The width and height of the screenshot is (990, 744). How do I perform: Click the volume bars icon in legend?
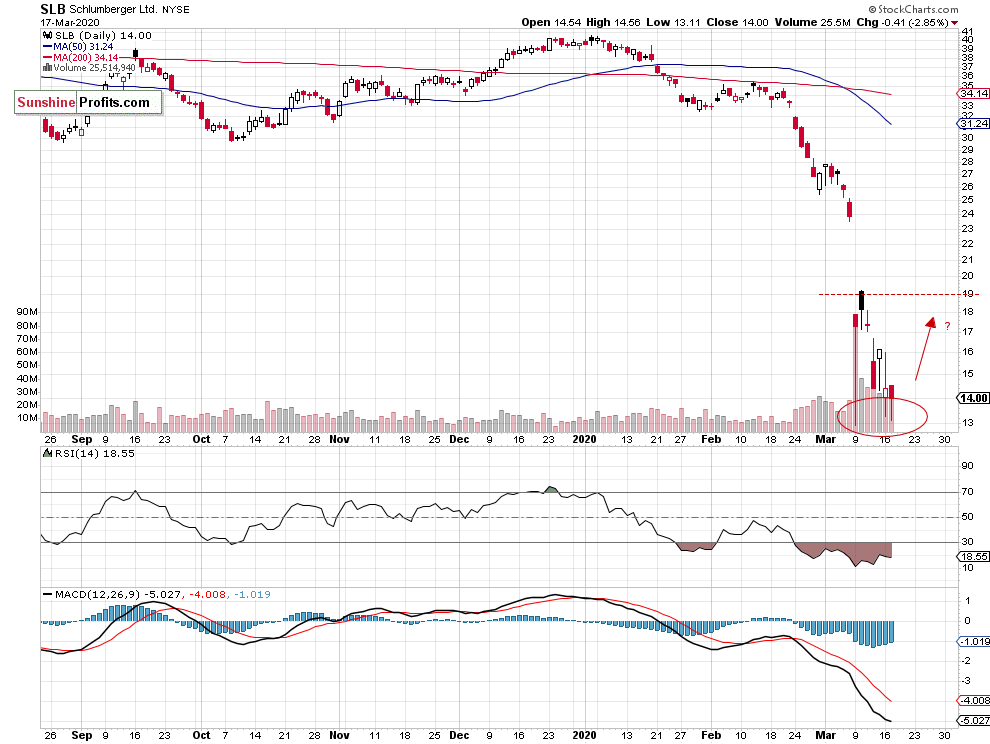pos(47,68)
